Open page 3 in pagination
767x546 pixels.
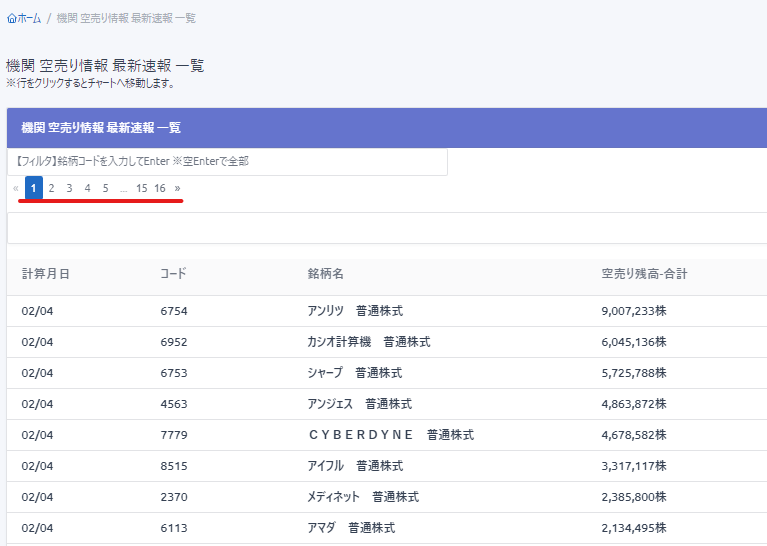69,188
